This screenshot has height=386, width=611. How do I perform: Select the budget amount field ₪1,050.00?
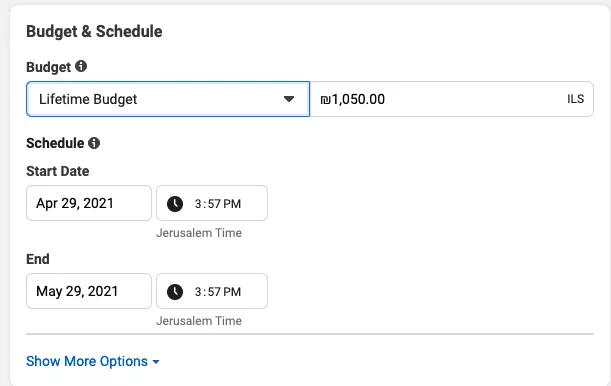point(452,99)
